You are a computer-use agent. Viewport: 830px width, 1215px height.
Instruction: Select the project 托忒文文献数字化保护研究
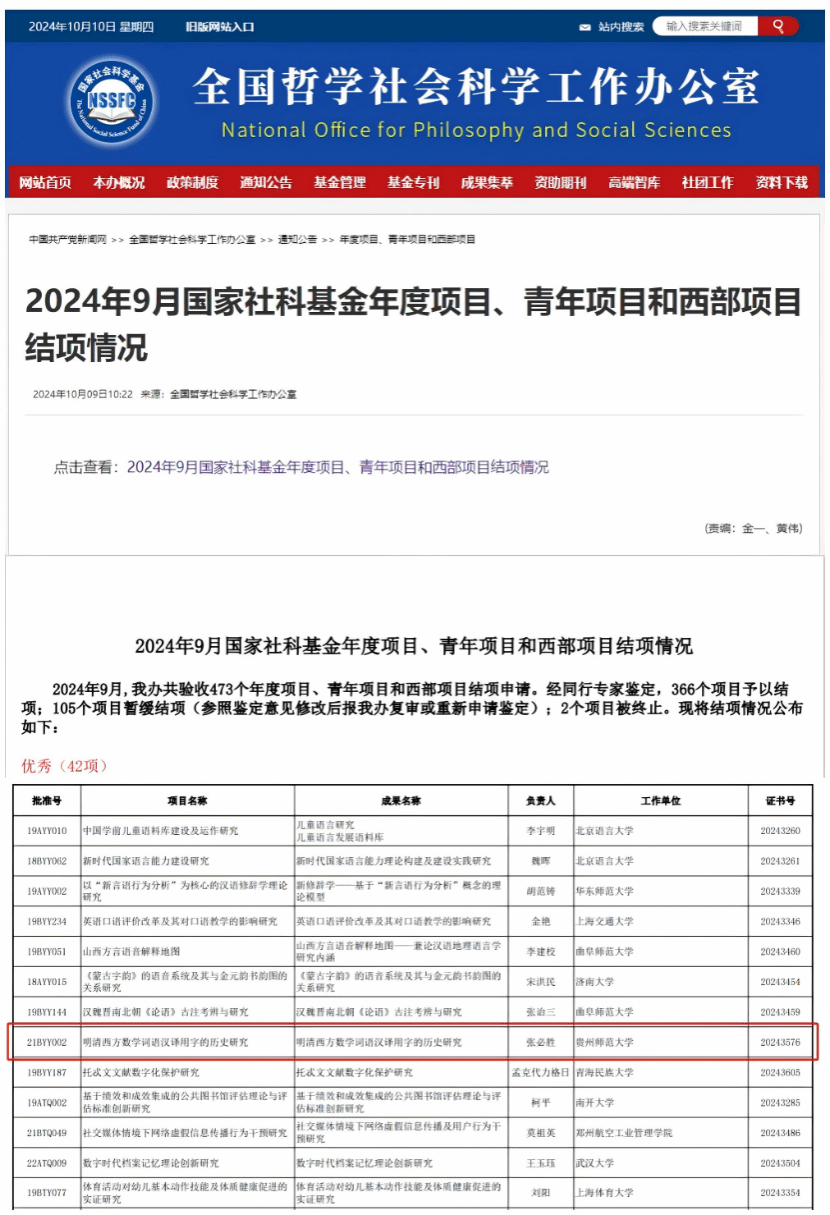tap(188, 1072)
